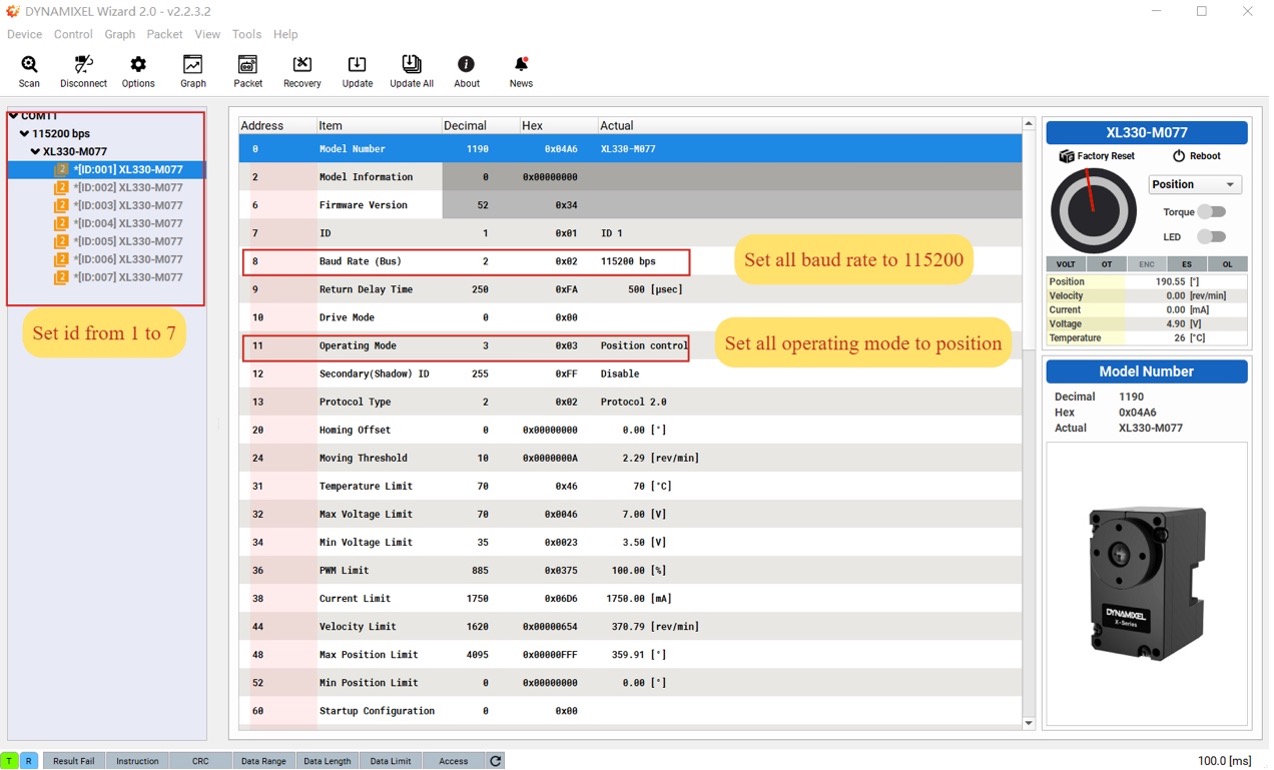1274x770 pixels.
Task: Click the Result Fail status button
Action: pyautogui.click(x=73, y=761)
